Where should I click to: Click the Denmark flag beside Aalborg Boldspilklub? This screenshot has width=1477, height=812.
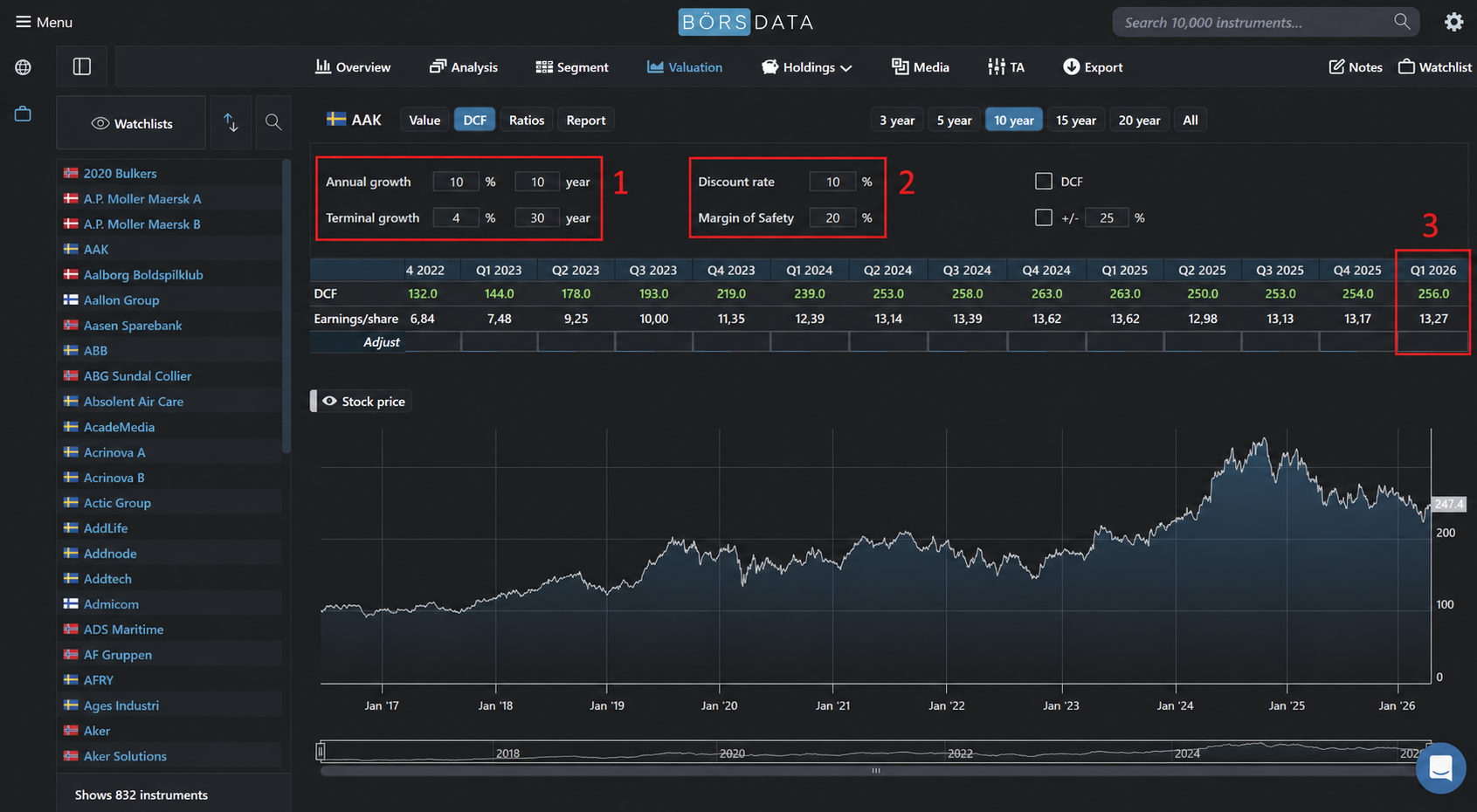(x=71, y=274)
